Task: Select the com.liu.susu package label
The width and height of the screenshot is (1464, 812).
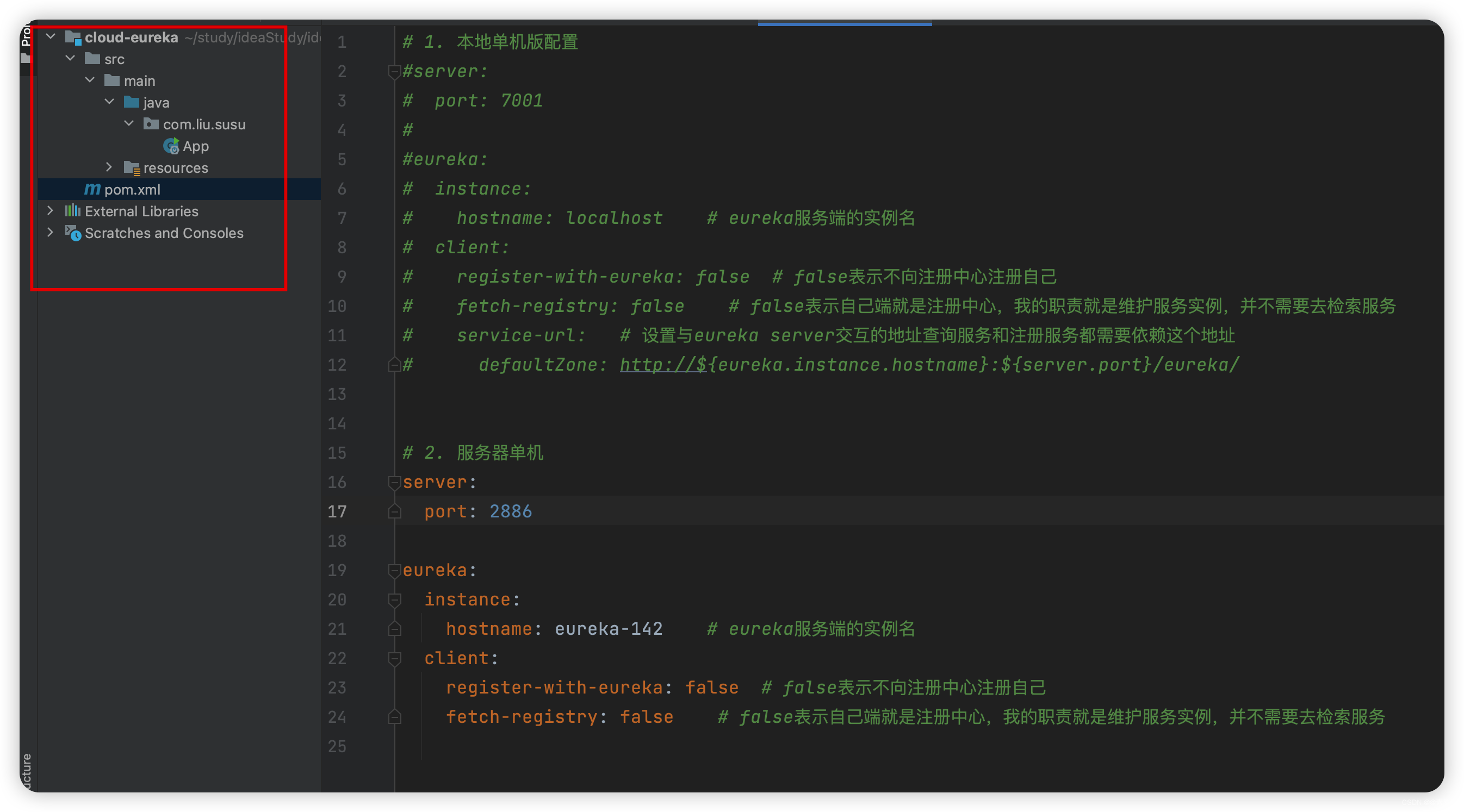Action: [204, 124]
